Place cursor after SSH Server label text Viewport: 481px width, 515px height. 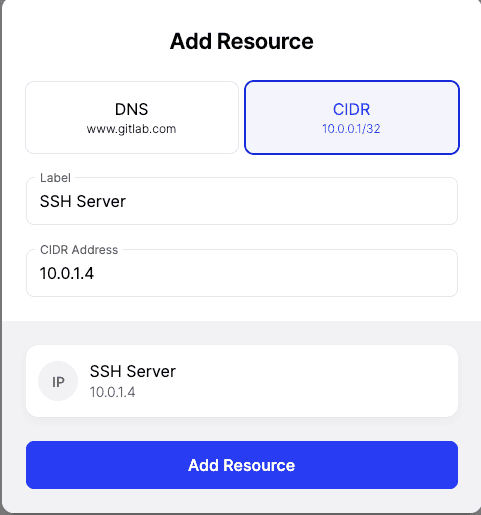click(x=127, y=201)
